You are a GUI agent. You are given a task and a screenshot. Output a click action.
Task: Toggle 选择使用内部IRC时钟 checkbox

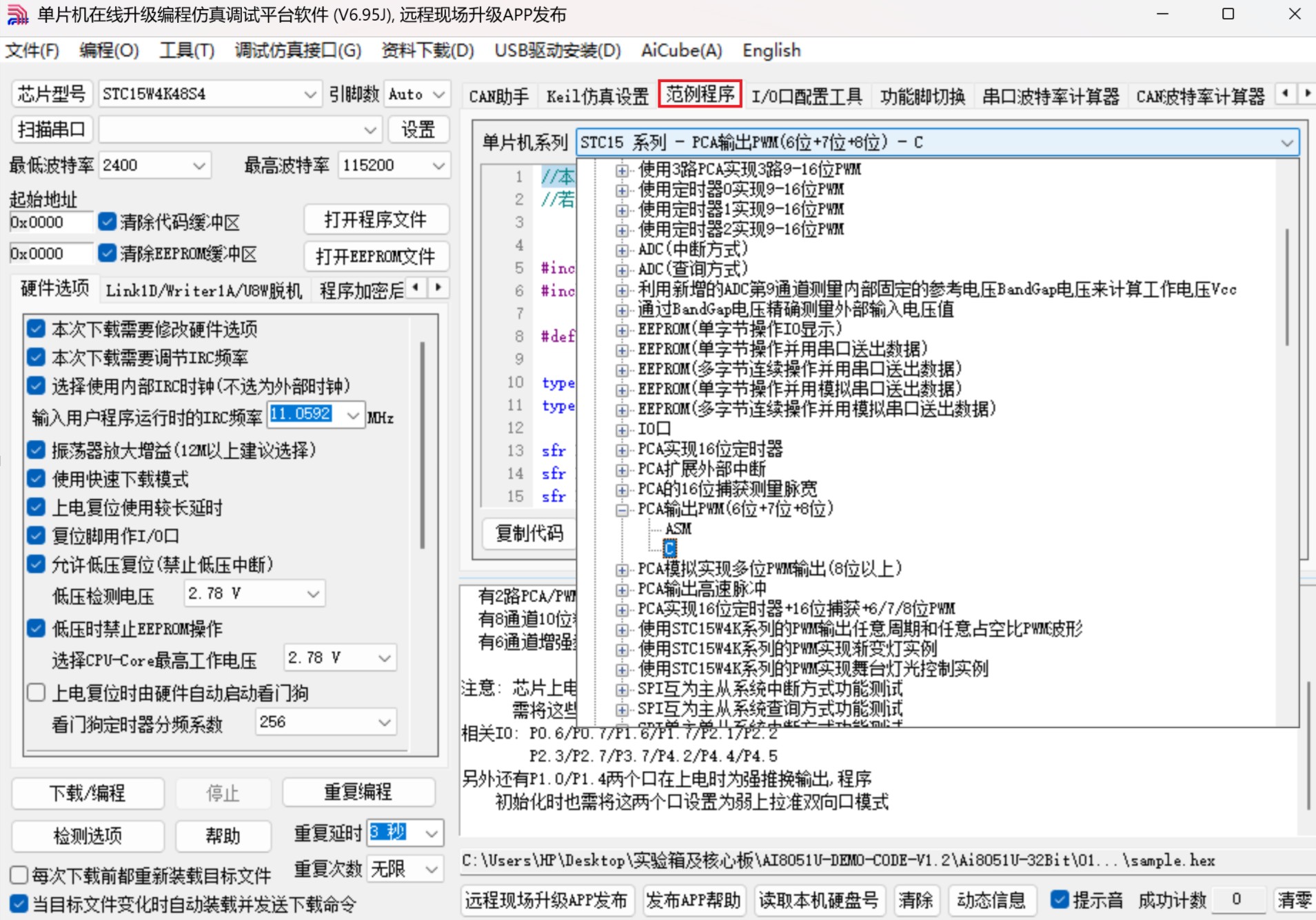coord(36,386)
